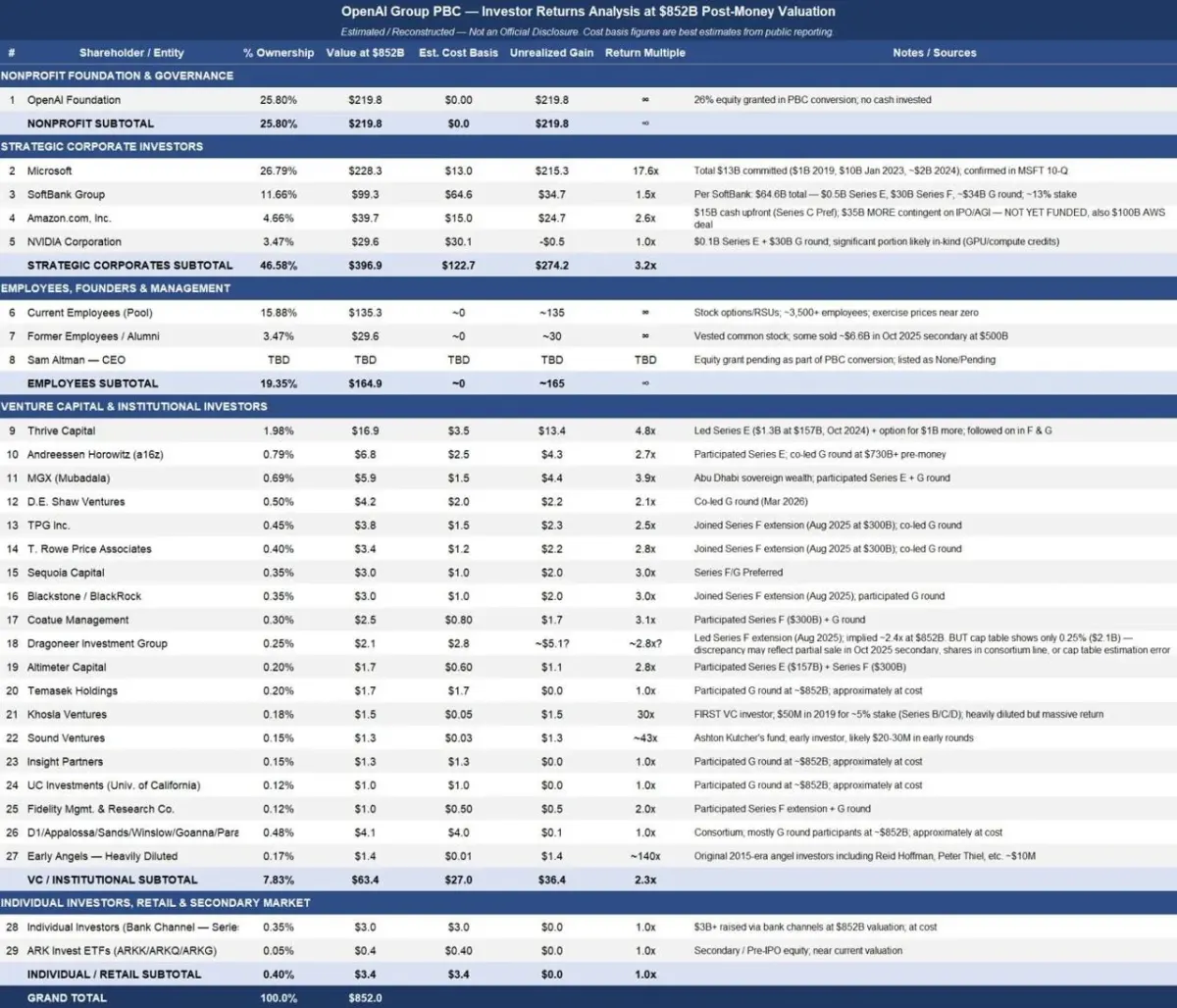Click the 'INDIVIDUAL / RETAIL SUBTOTAL' row label
Viewport: 1177px width, 1008px height.
(114, 974)
